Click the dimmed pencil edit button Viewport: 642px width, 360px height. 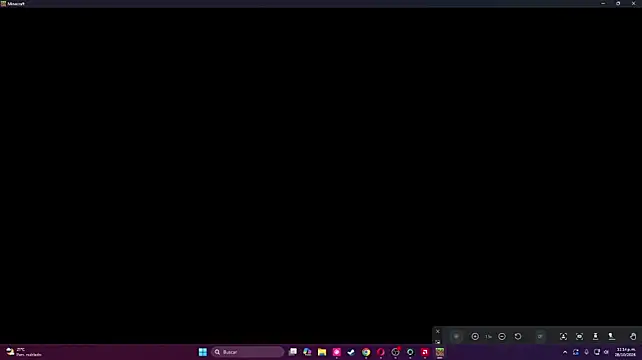coord(540,336)
